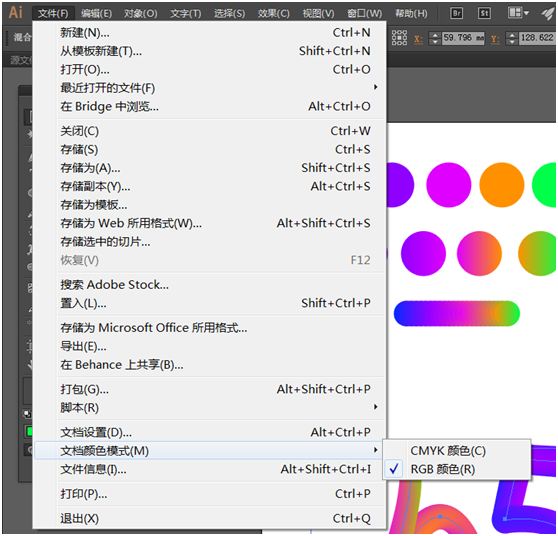Click the green fill color swatch
The image size is (558, 536).
[29, 431]
